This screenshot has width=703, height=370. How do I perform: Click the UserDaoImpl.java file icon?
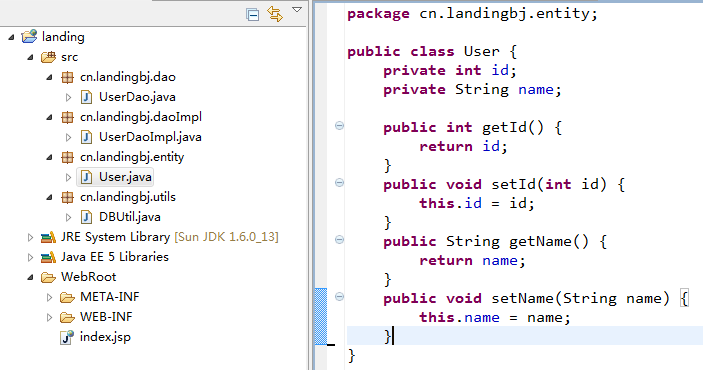(87, 137)
